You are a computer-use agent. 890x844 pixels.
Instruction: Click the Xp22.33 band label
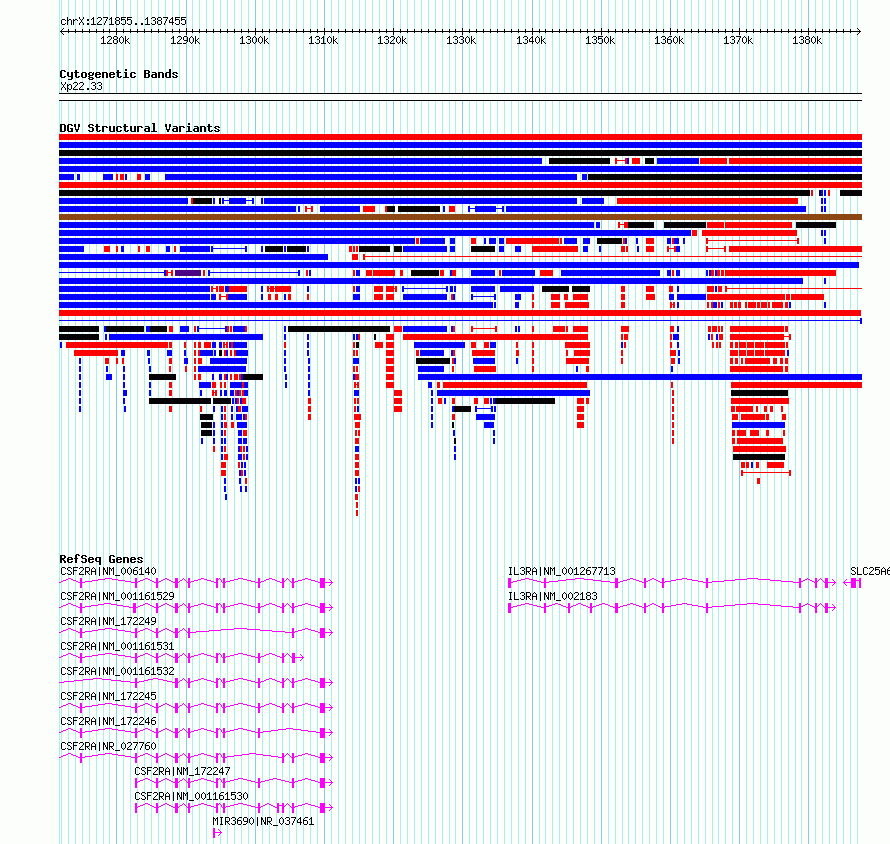pyautogui.click(x=81, y=87)
